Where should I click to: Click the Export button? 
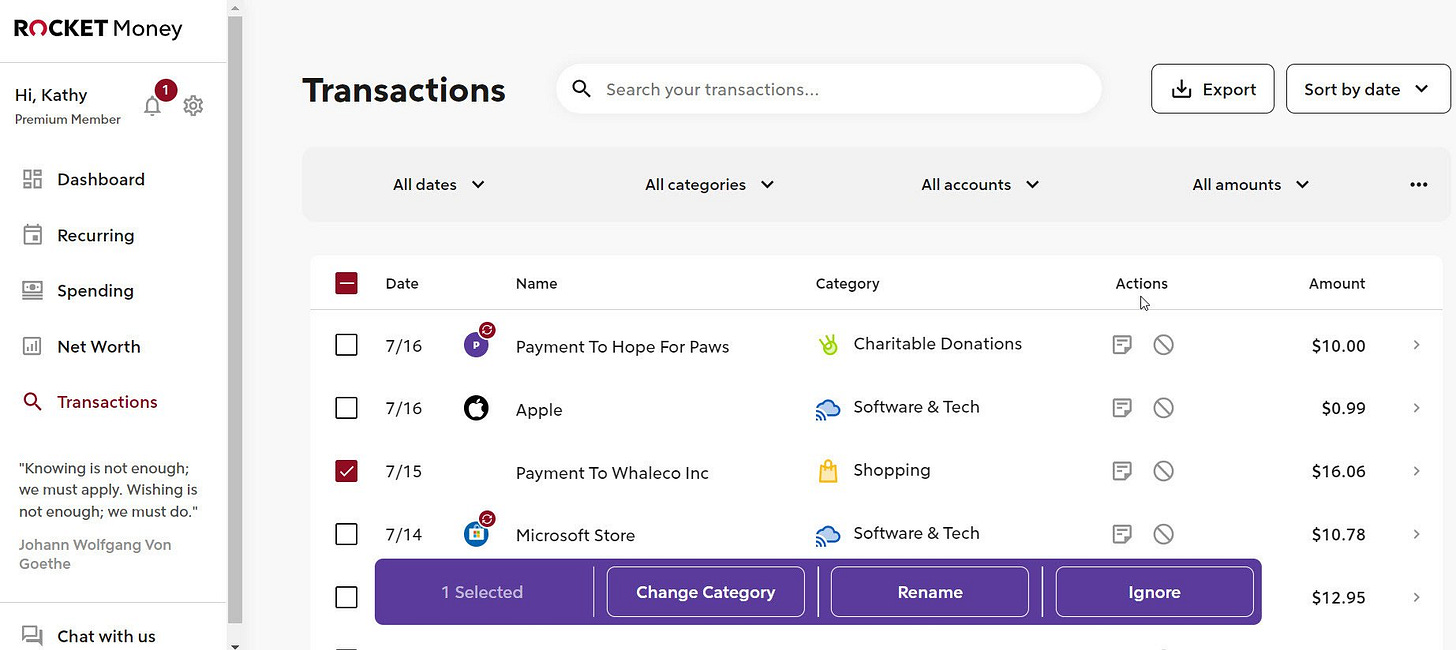[x=1213, y=89]
